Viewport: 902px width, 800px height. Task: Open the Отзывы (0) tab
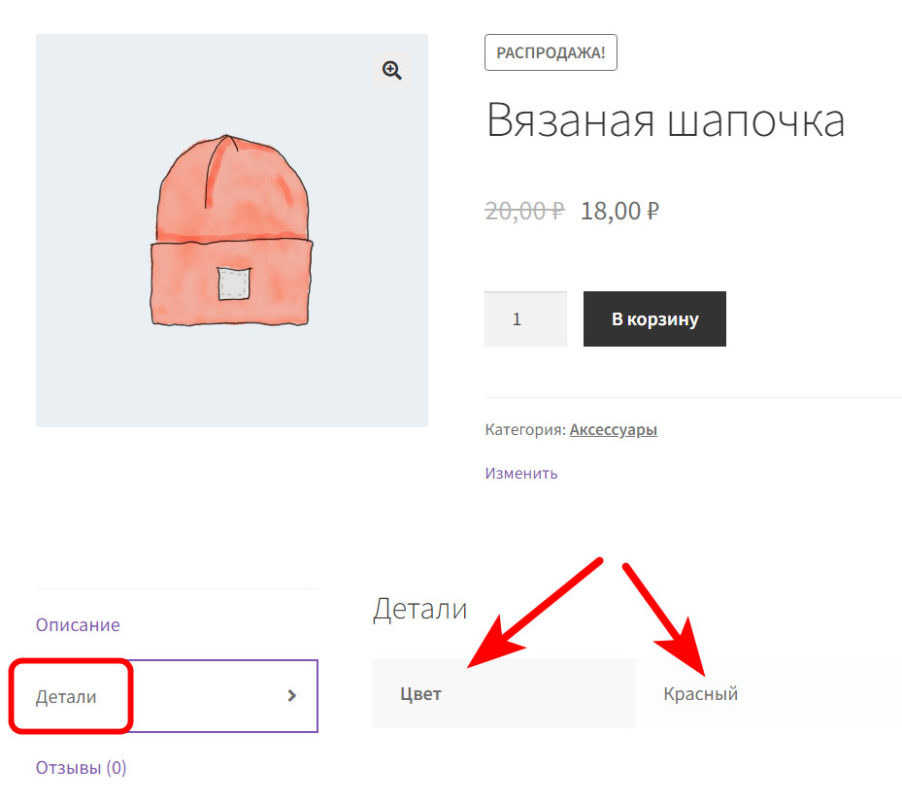[81, 768]
